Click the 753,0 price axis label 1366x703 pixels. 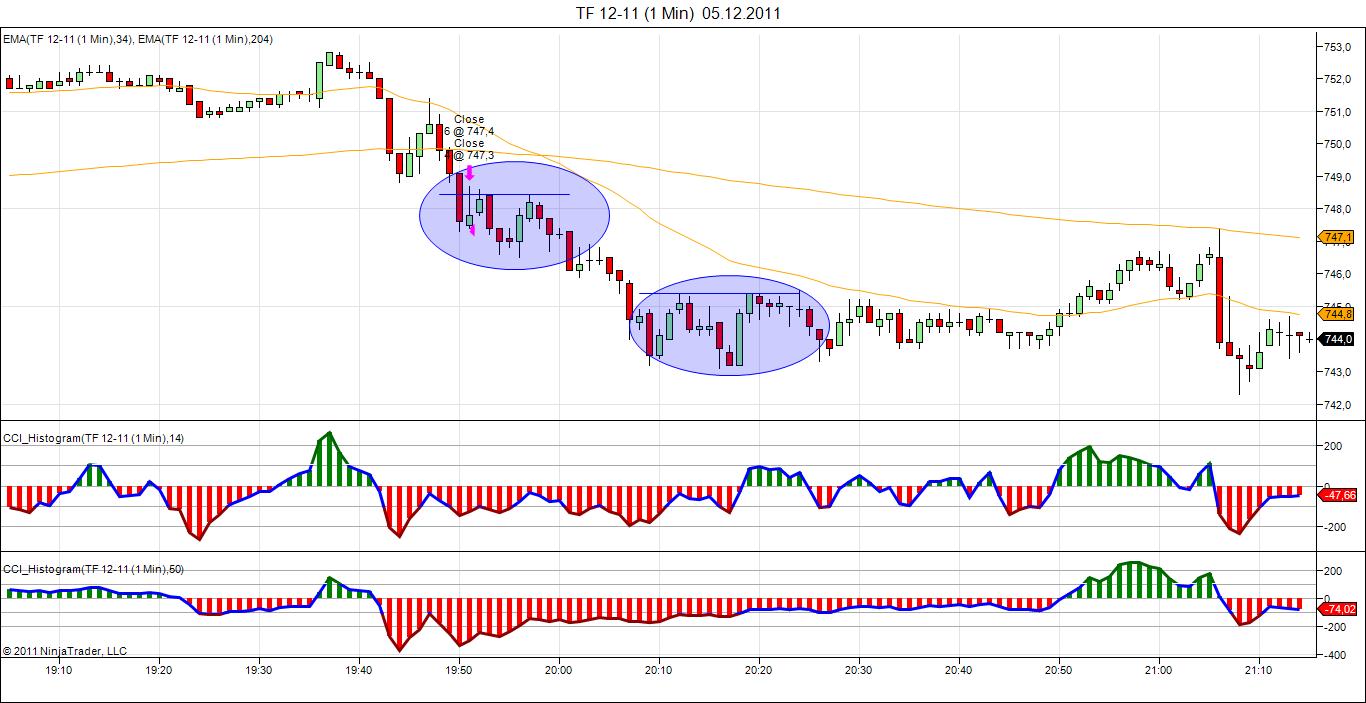point(1338,47)
